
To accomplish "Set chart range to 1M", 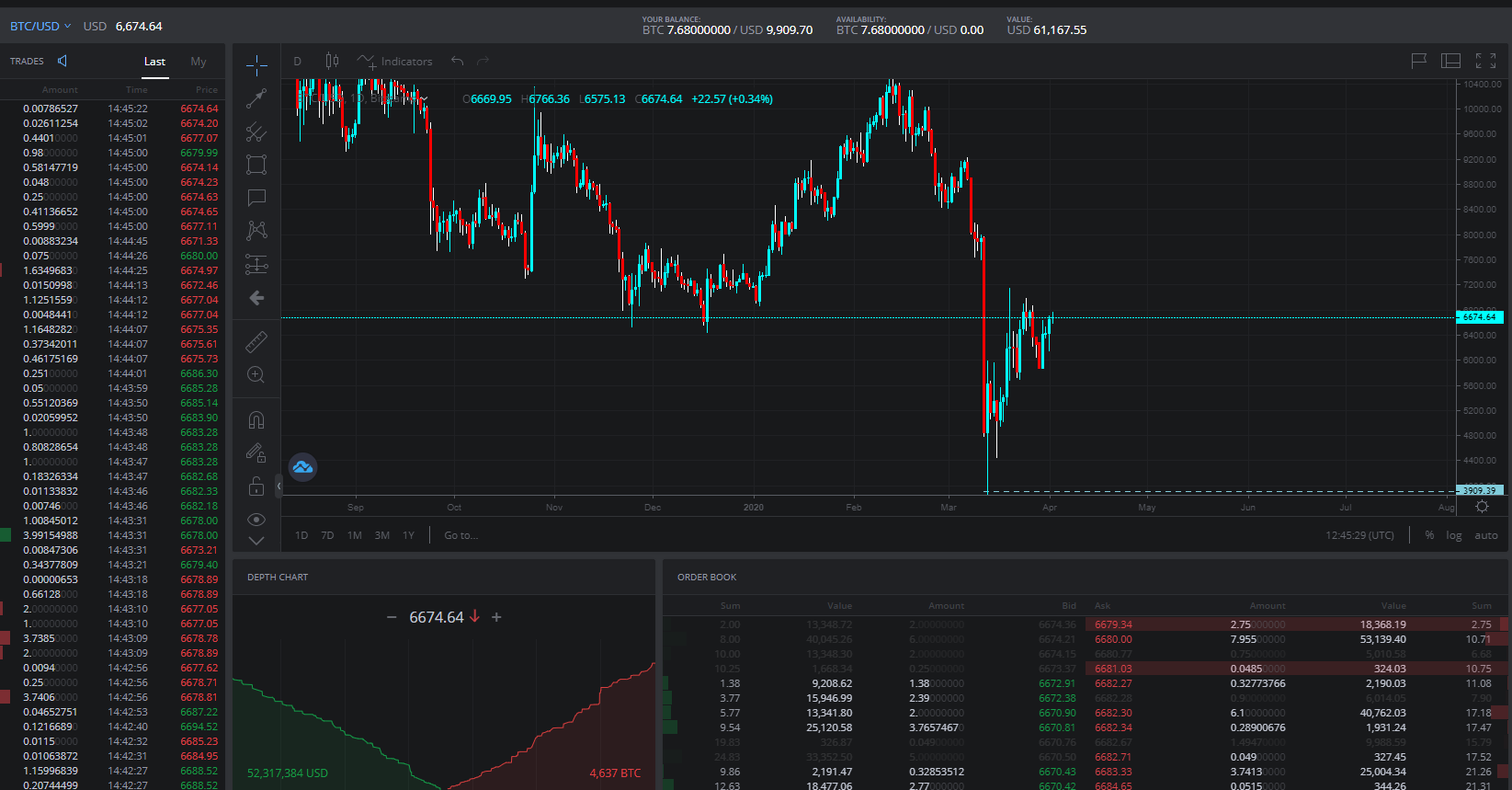I will (355, 535).
